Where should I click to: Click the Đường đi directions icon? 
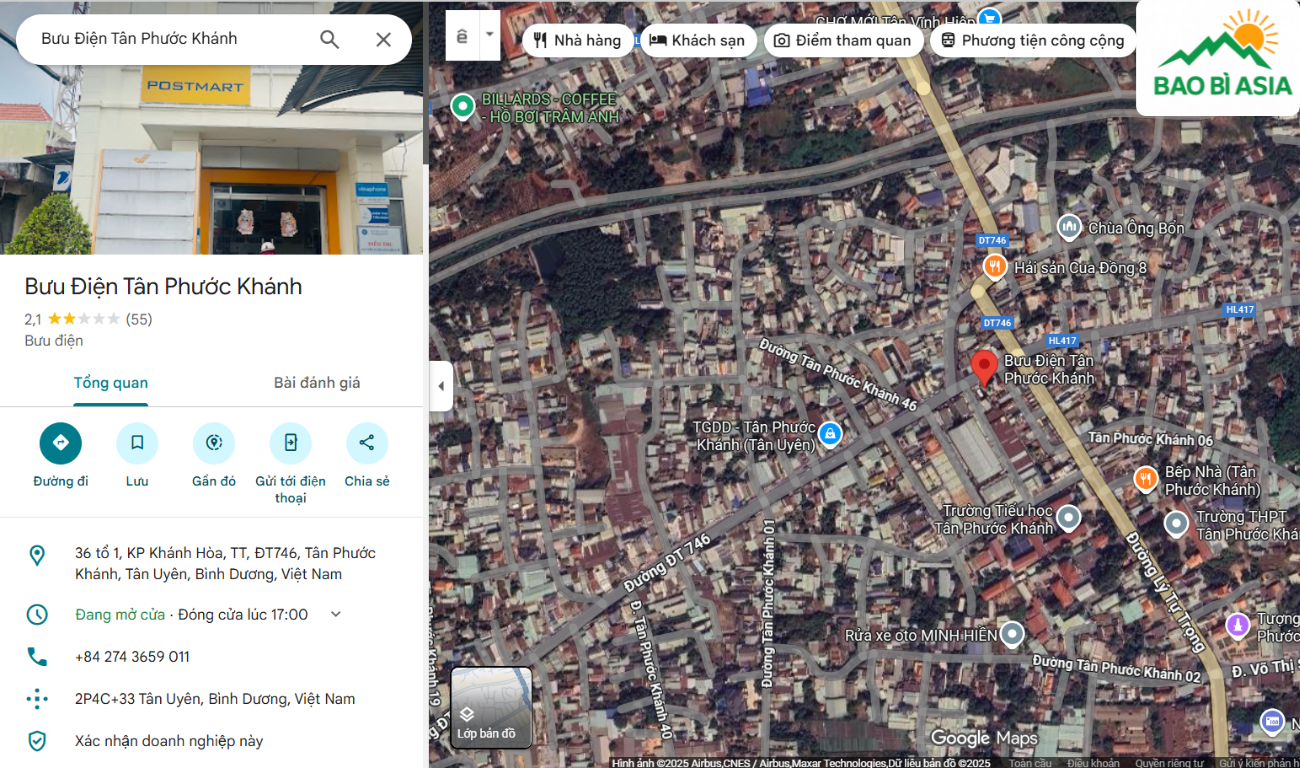tap(60, 443)
